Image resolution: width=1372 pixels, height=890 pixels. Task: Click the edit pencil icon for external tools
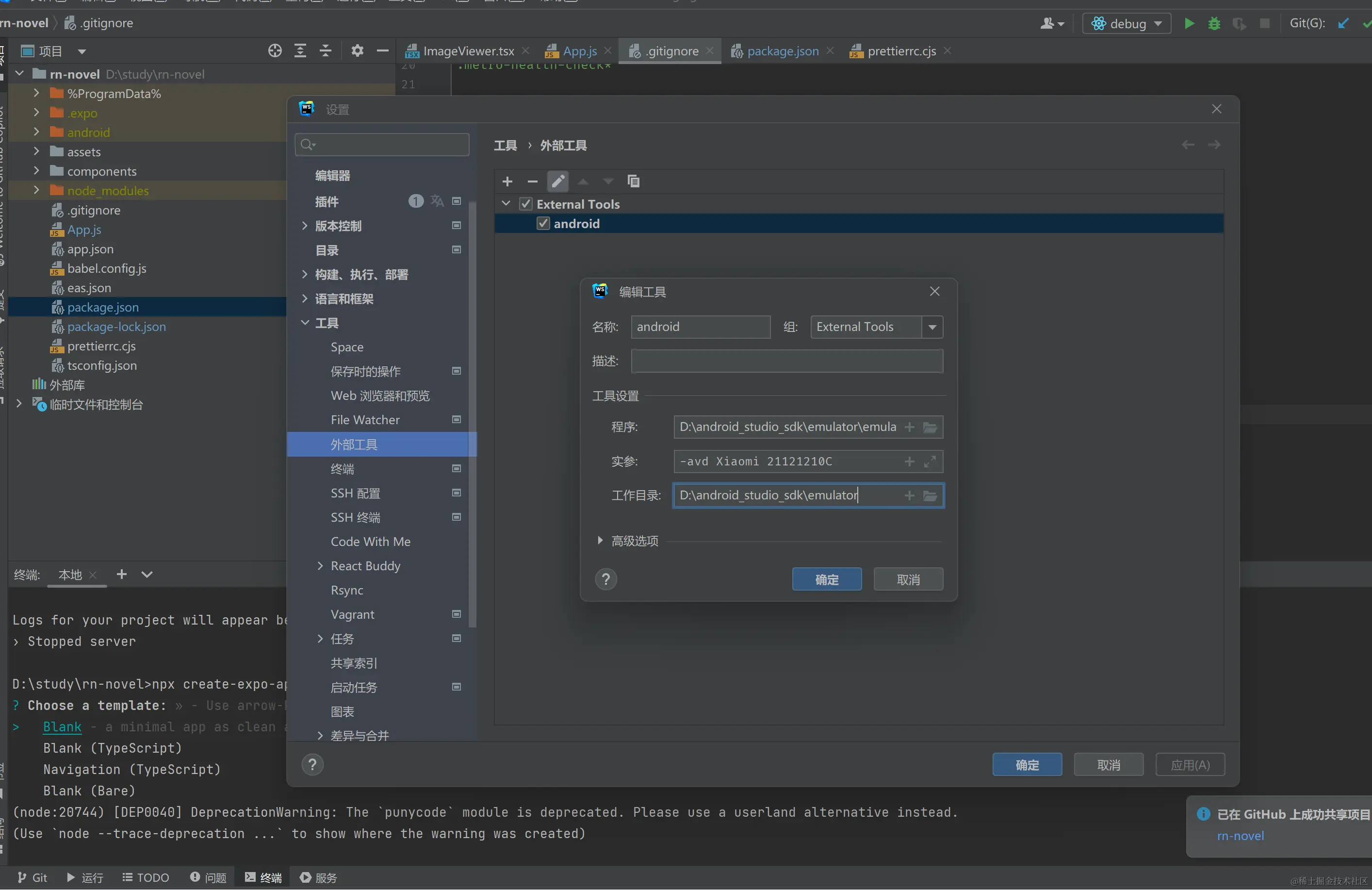point(557,181)
